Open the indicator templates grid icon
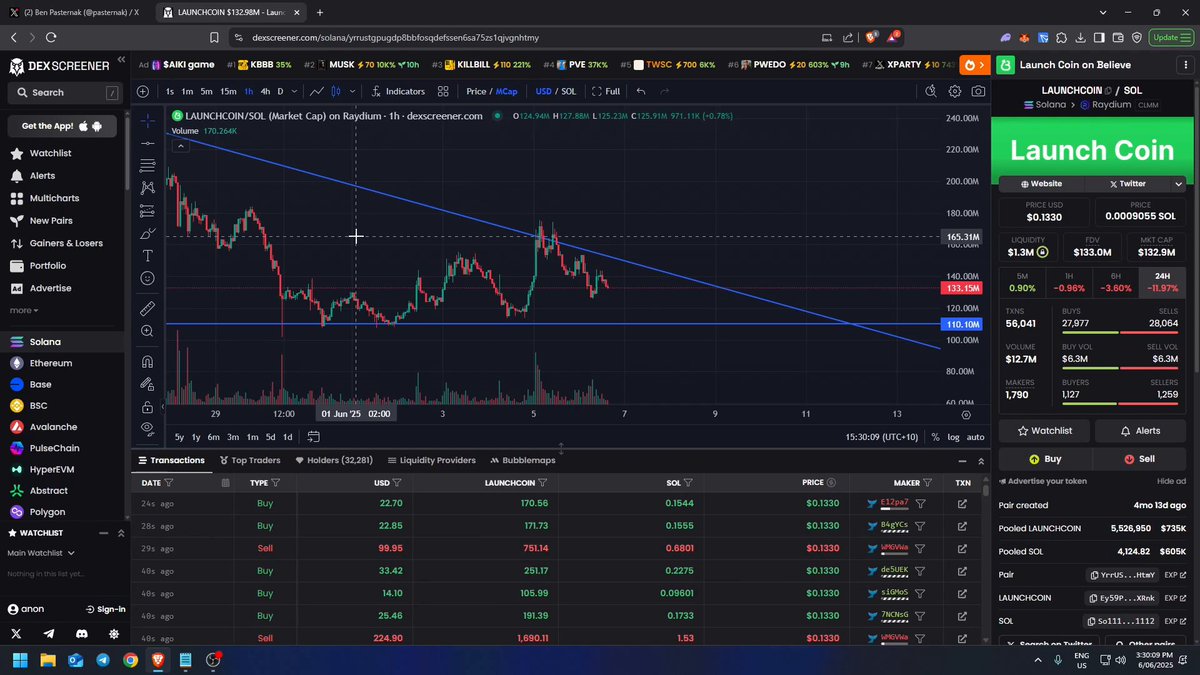Screen dimensions: 1200x675 tap(443, 91)
